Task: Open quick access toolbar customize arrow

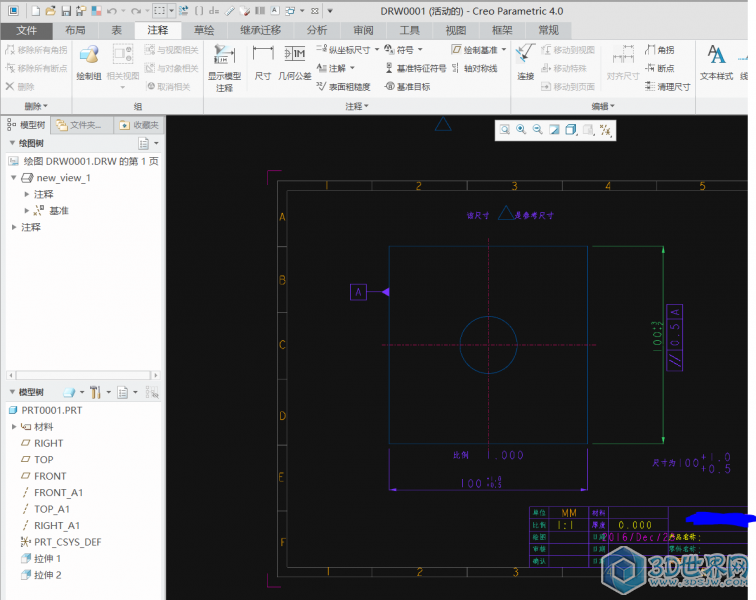Action: click(330, 11)
